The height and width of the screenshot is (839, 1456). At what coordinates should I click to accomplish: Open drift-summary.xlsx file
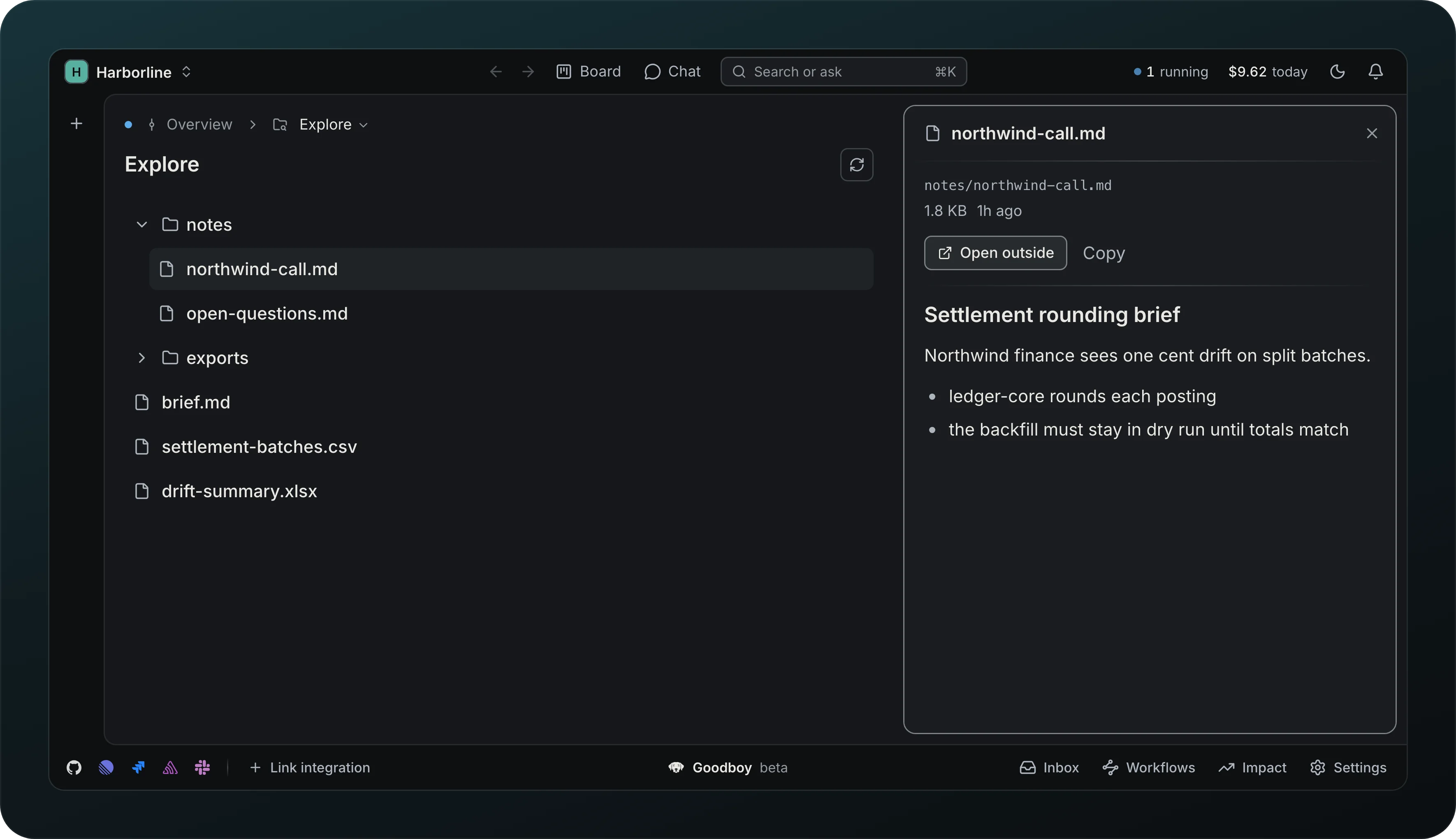click(x=499, y=491)
